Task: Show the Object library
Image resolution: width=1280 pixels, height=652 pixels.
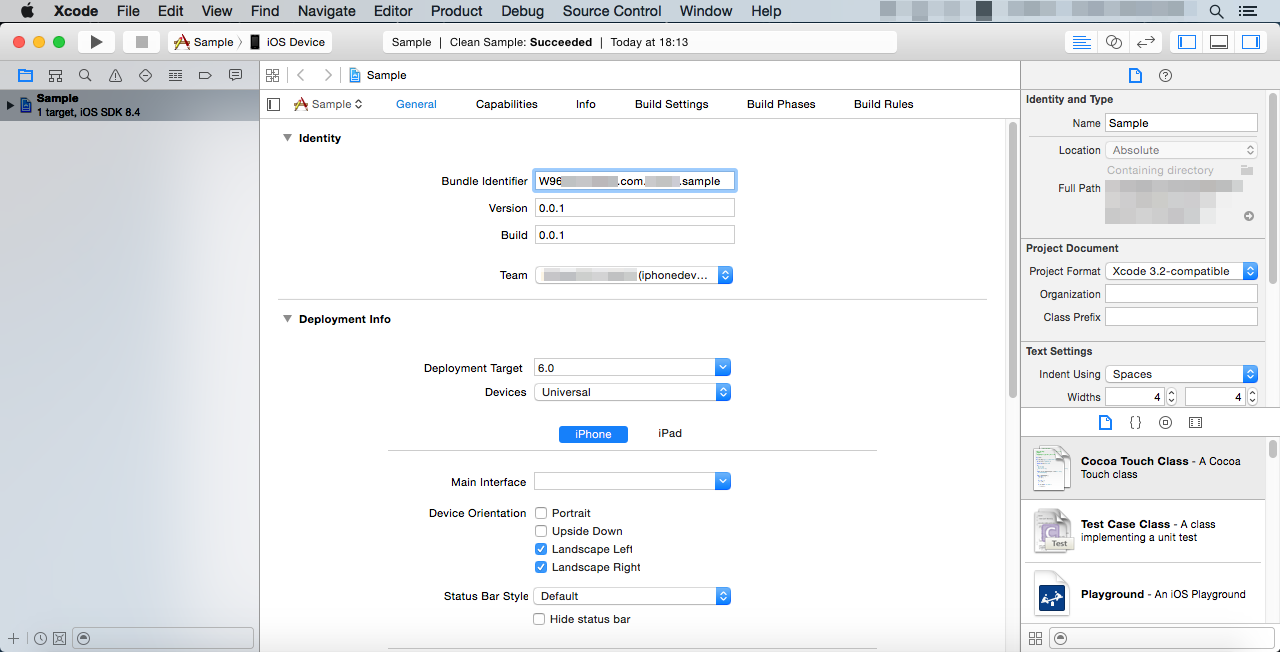Action: [x=1165, y=423]
